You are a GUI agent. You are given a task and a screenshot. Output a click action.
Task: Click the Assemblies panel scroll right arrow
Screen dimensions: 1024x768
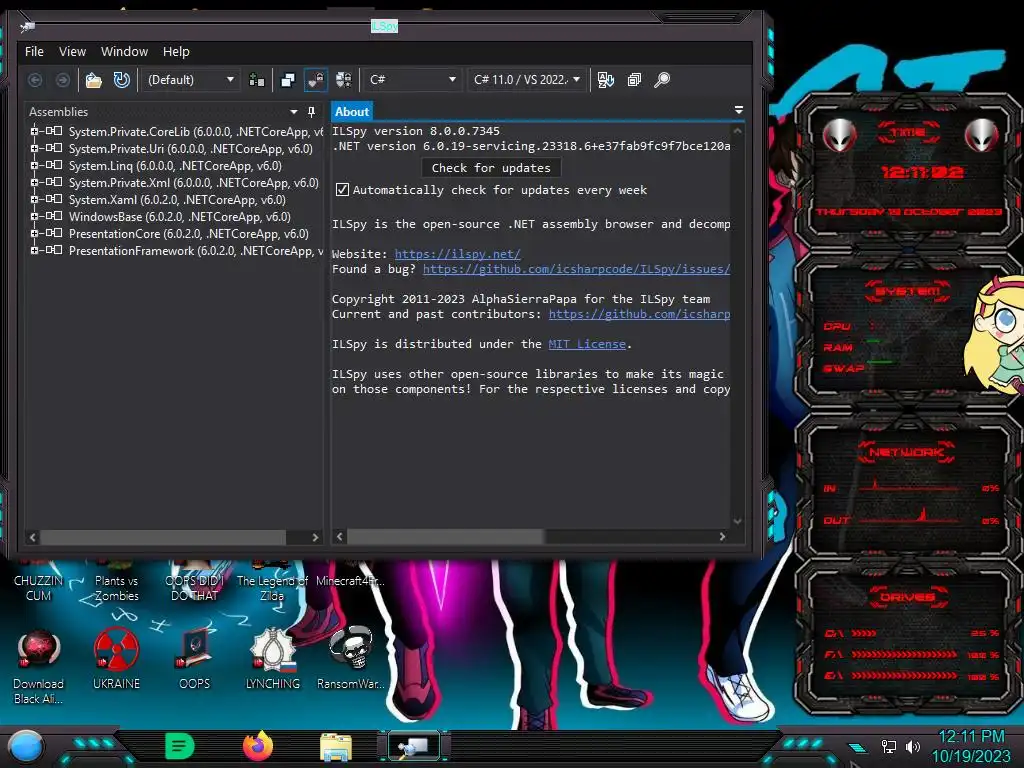(315, 537)
